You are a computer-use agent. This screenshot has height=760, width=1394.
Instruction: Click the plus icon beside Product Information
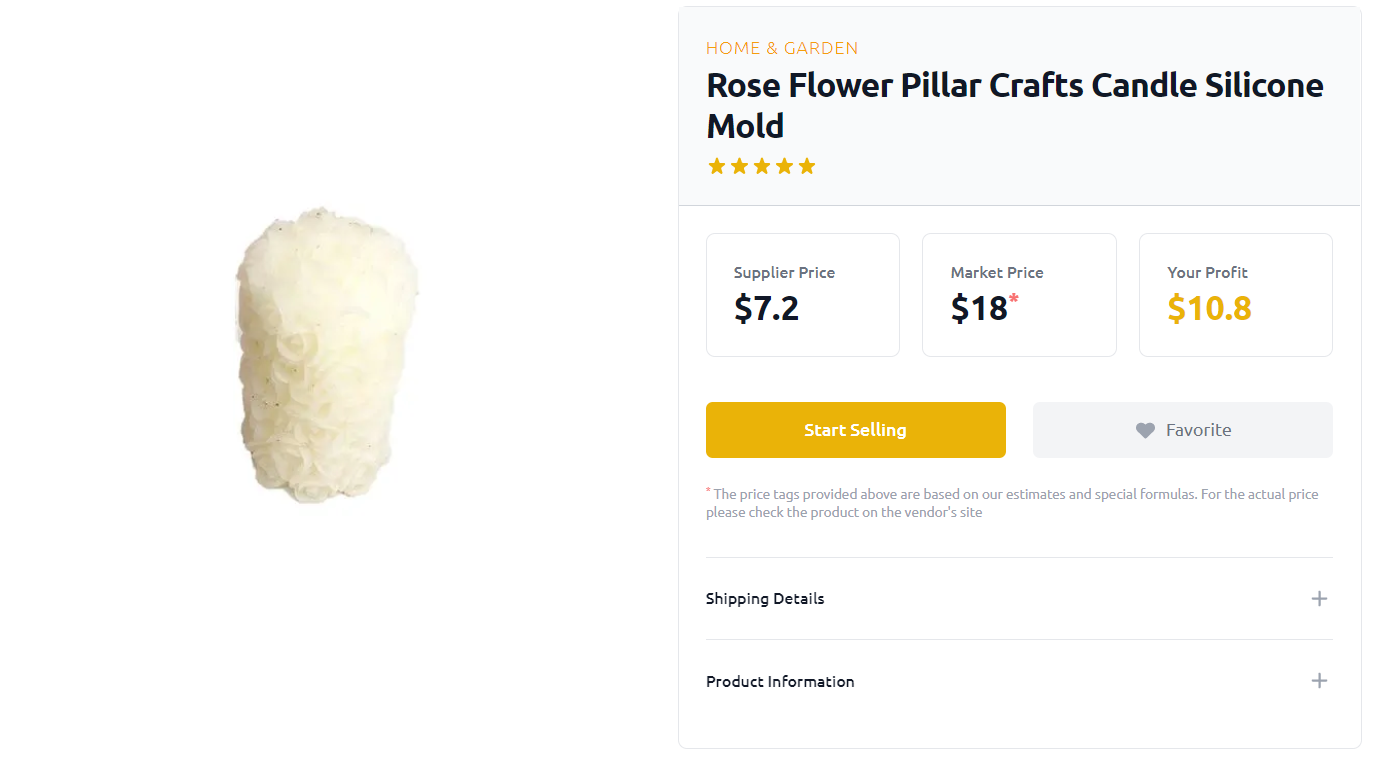coord(1319,680)
